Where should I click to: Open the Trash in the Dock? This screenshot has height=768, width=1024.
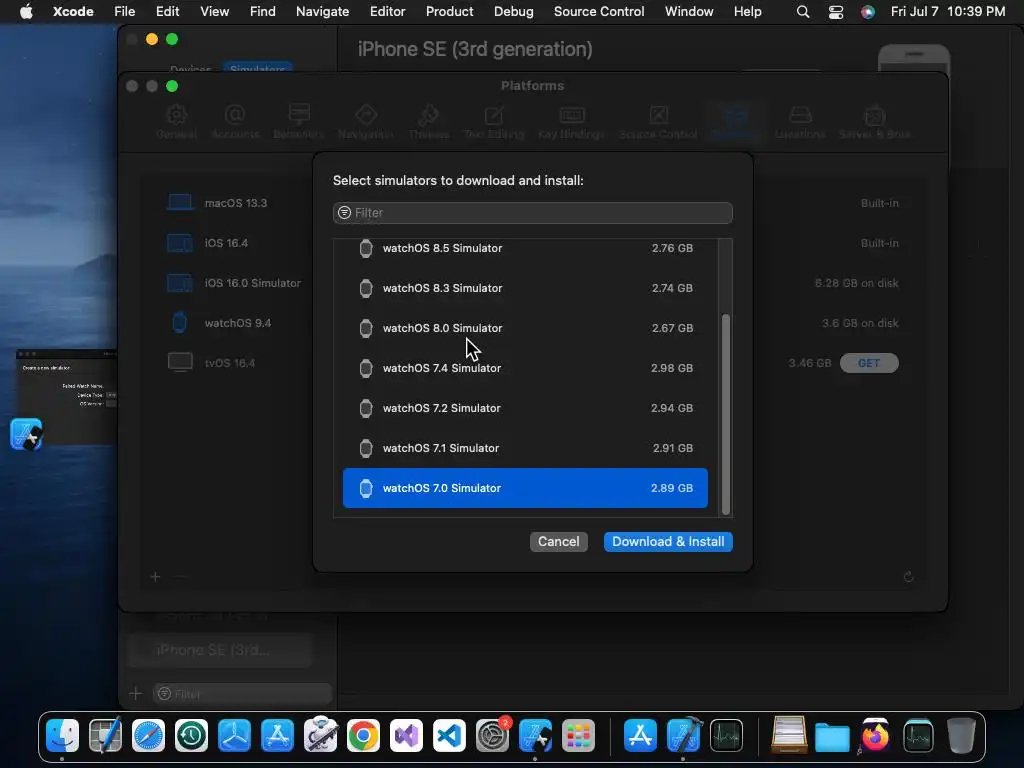point(961,735)
